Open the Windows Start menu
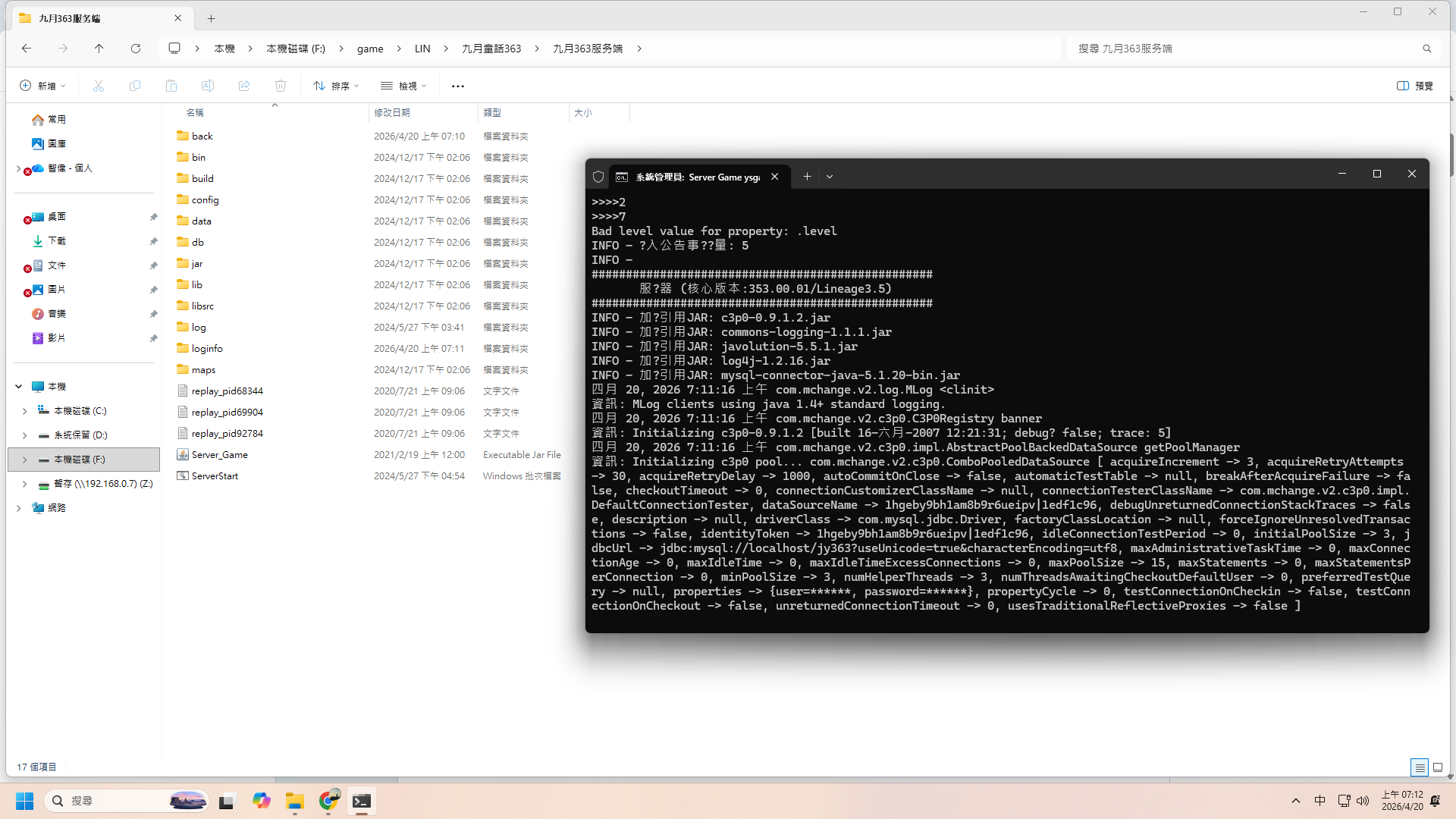The image size is (1456, 819). [25, 801]
